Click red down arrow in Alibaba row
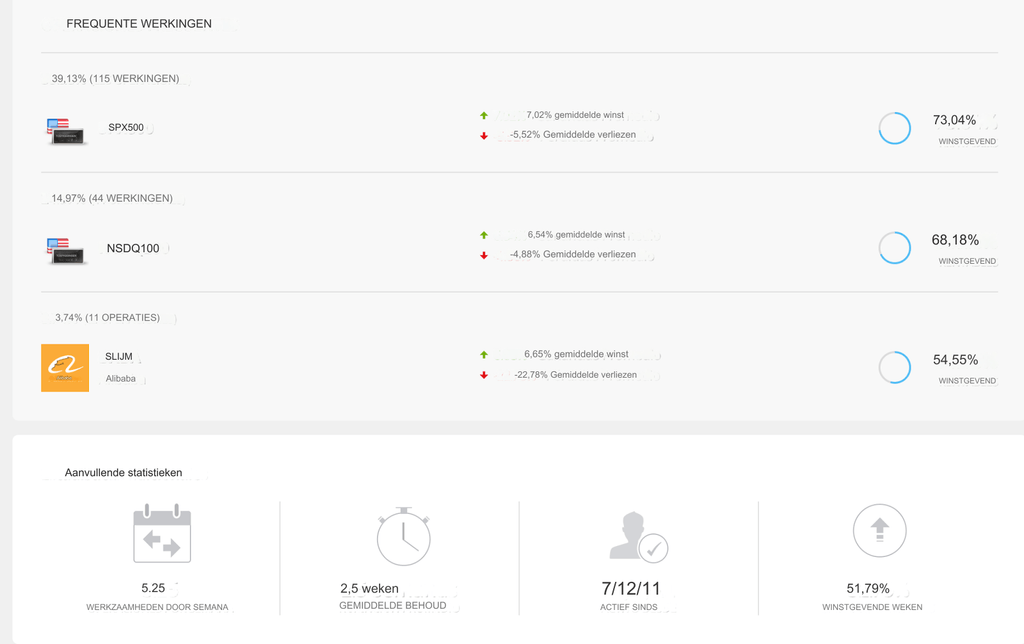The image size is (1024, 644). (484, 375)
